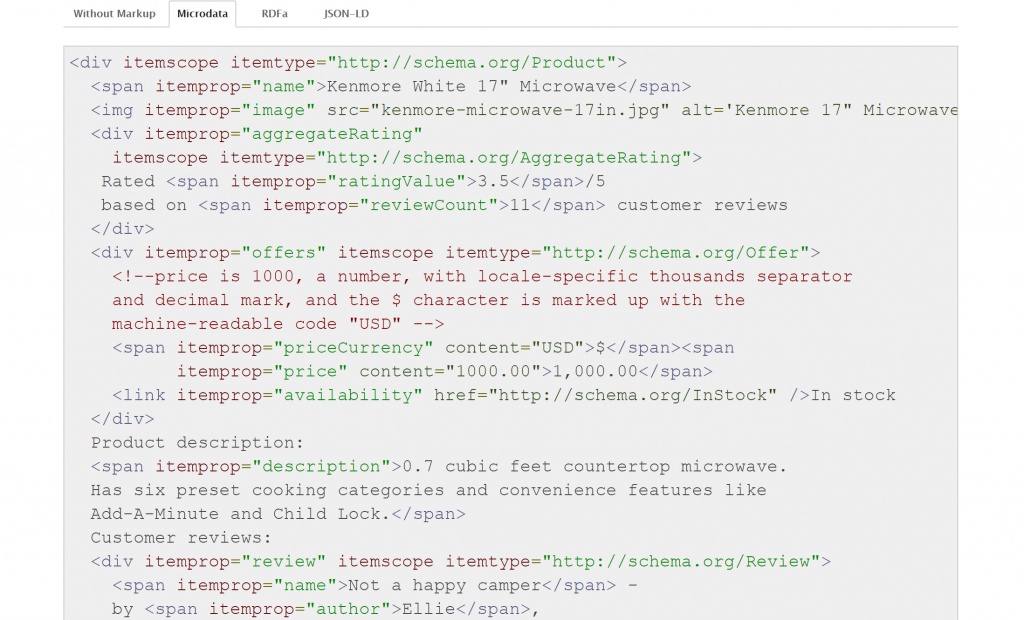Click the schema.org/Offer itemtype URL
Image resolution: width=1024 pixels, height=620 pixels.
tap(681, 253)
